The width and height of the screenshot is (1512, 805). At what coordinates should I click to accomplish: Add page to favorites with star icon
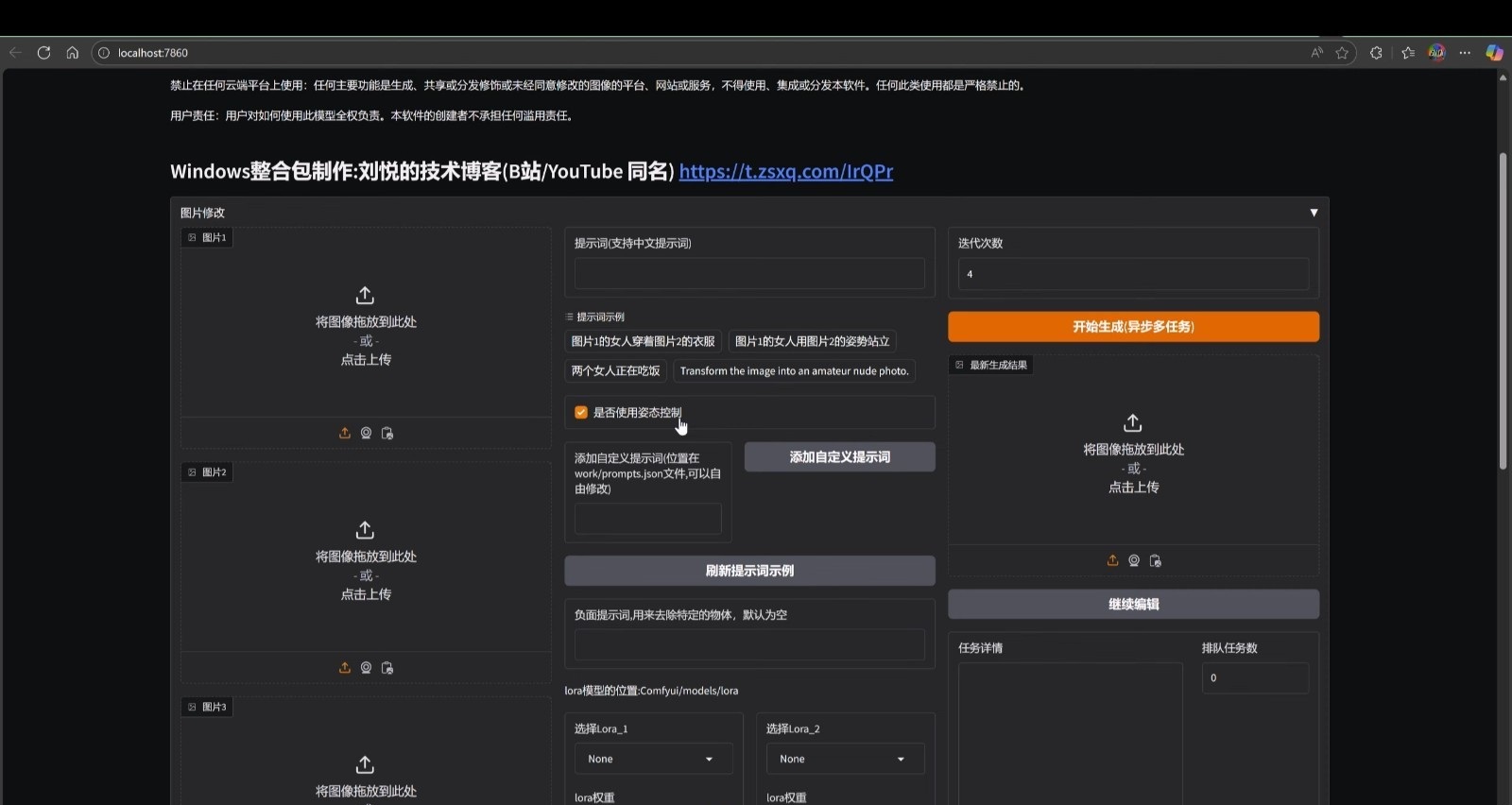tap(1342, 53)
